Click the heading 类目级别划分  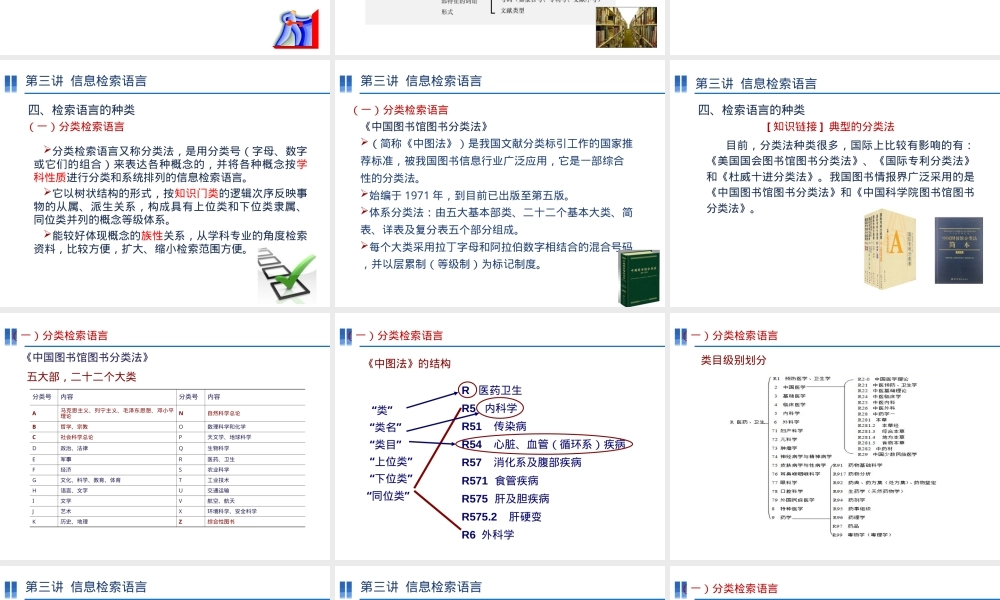click(733, 360)
